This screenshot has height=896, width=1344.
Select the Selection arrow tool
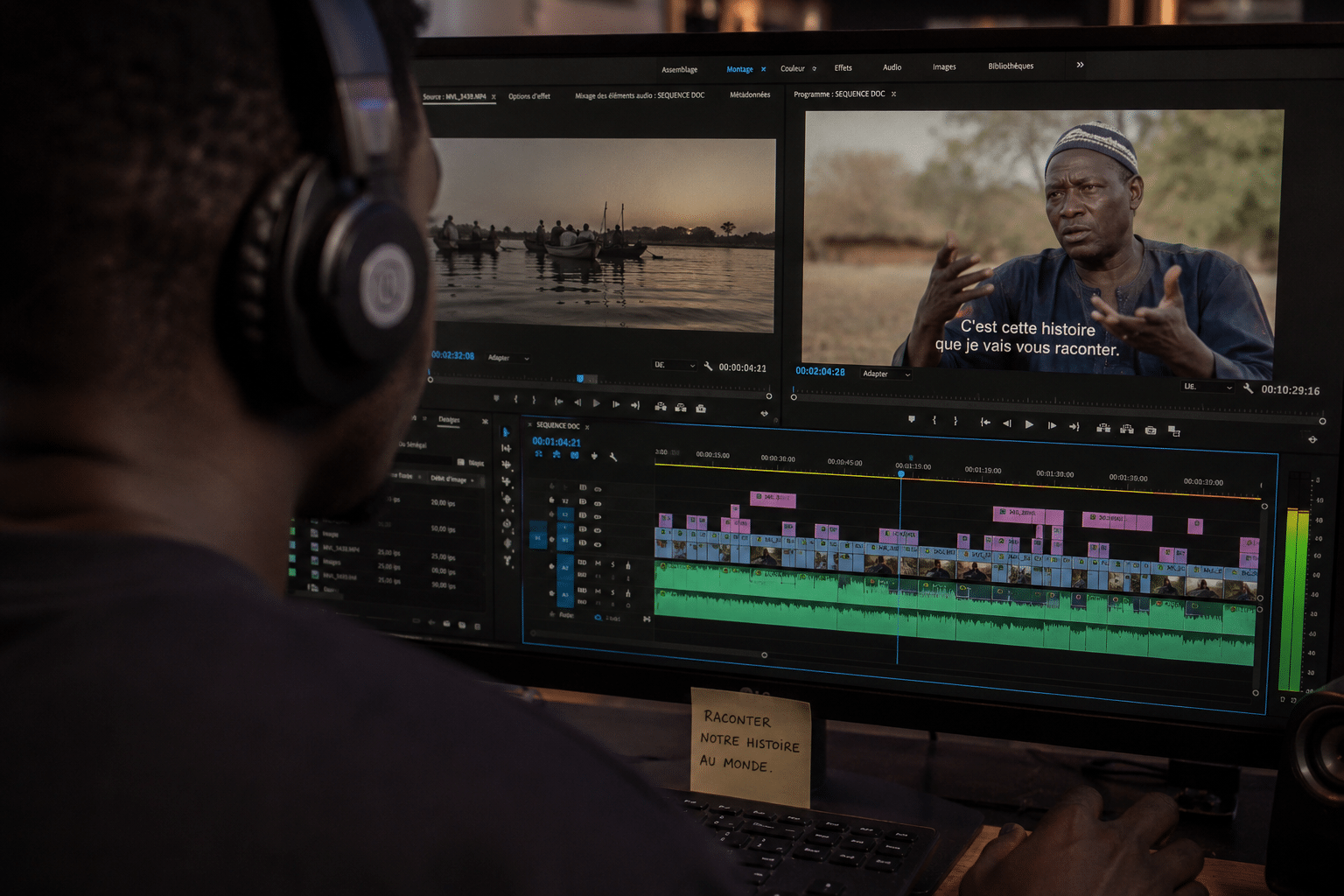coord(506,432)
